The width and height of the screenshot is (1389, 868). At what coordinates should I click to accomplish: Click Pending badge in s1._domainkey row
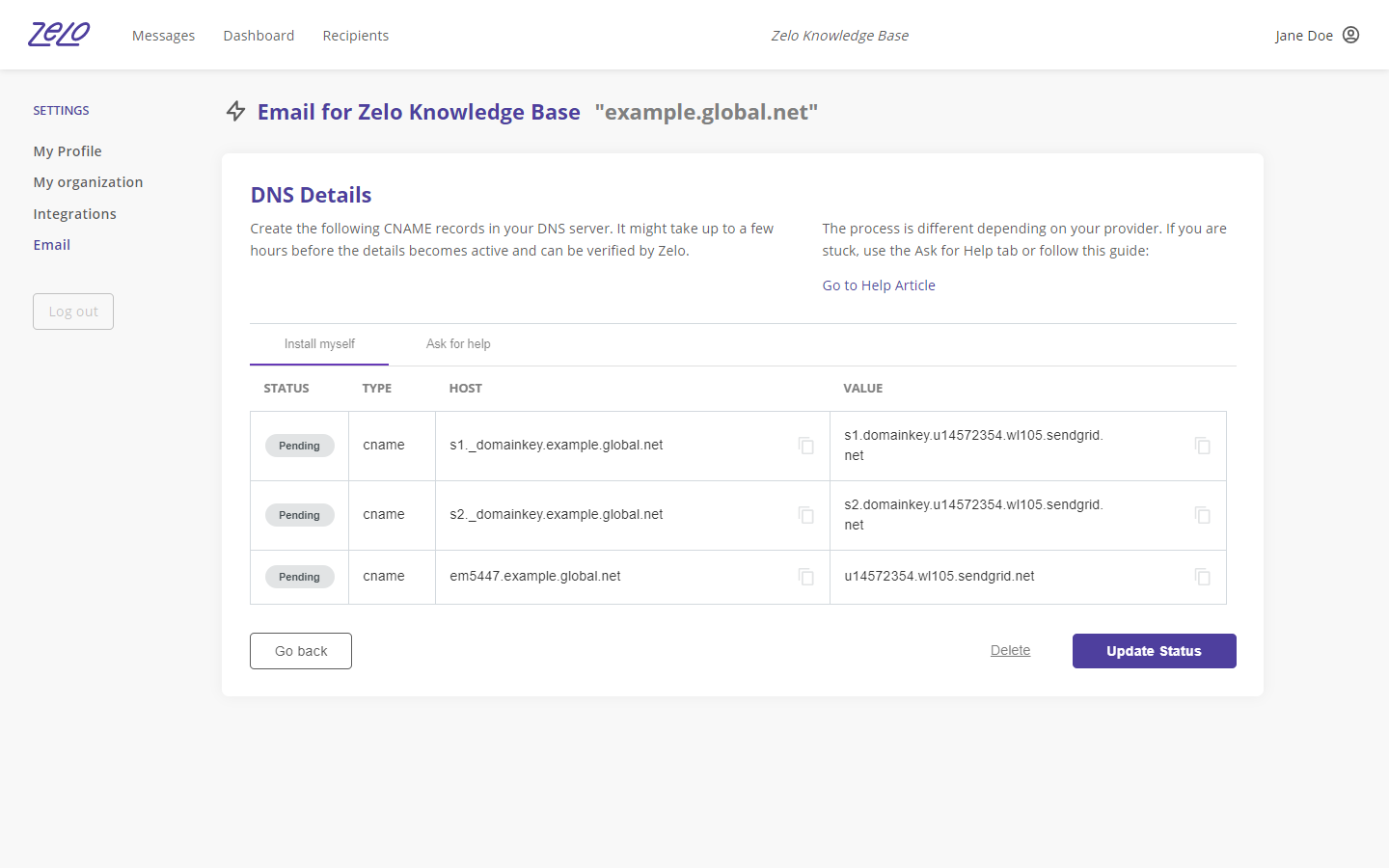[300, 446]
